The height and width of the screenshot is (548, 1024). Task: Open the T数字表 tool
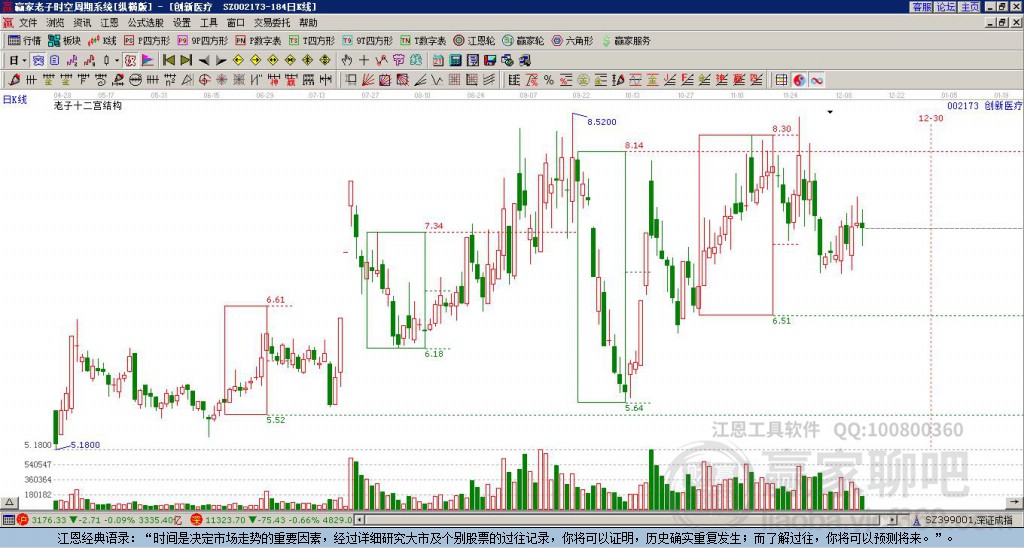click(423, 40)
